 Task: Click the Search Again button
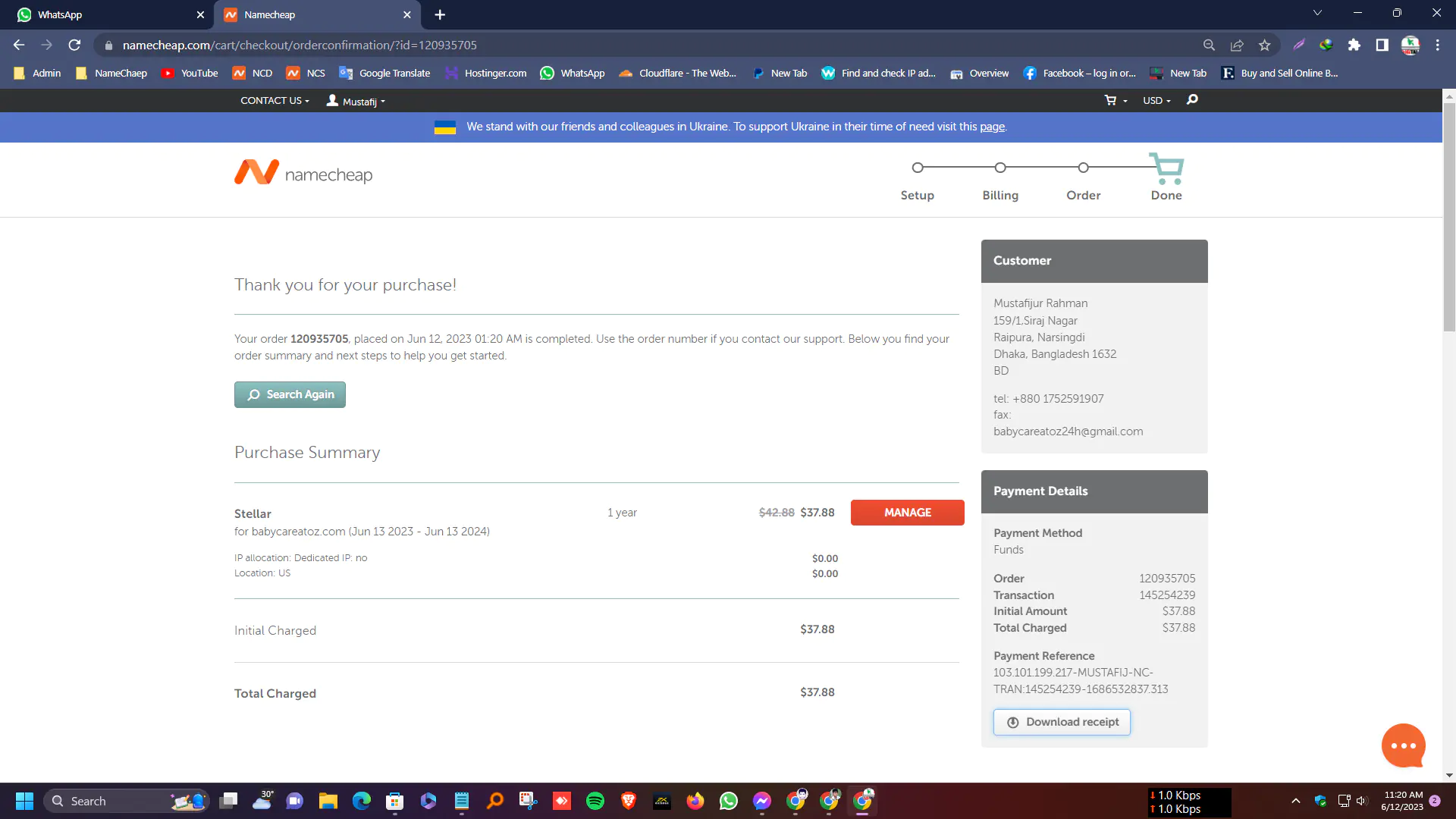click(290, 394)
